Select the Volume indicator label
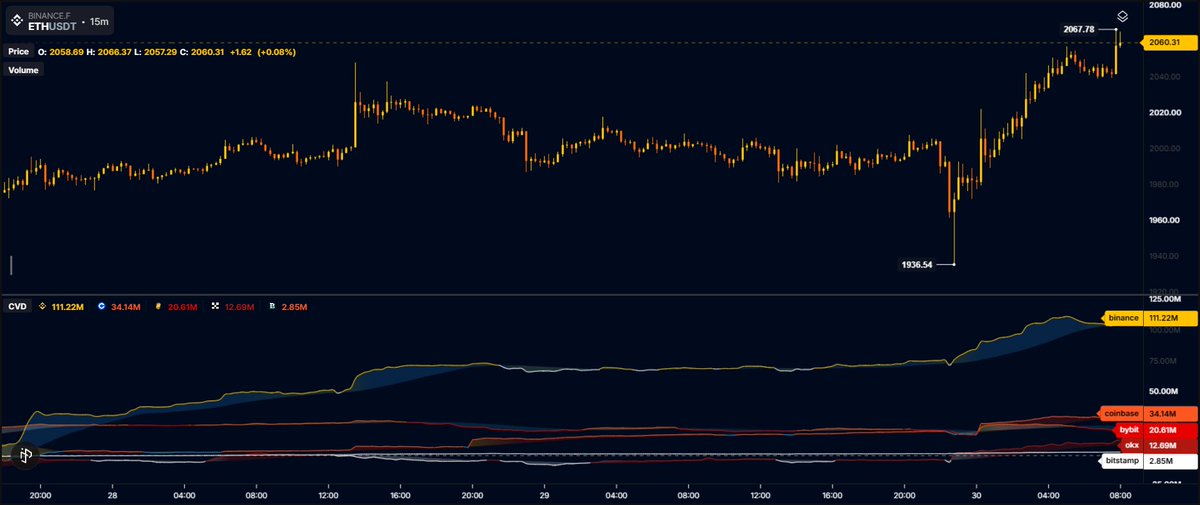Viewport: 1200px width, 505px height. [24, 71]
